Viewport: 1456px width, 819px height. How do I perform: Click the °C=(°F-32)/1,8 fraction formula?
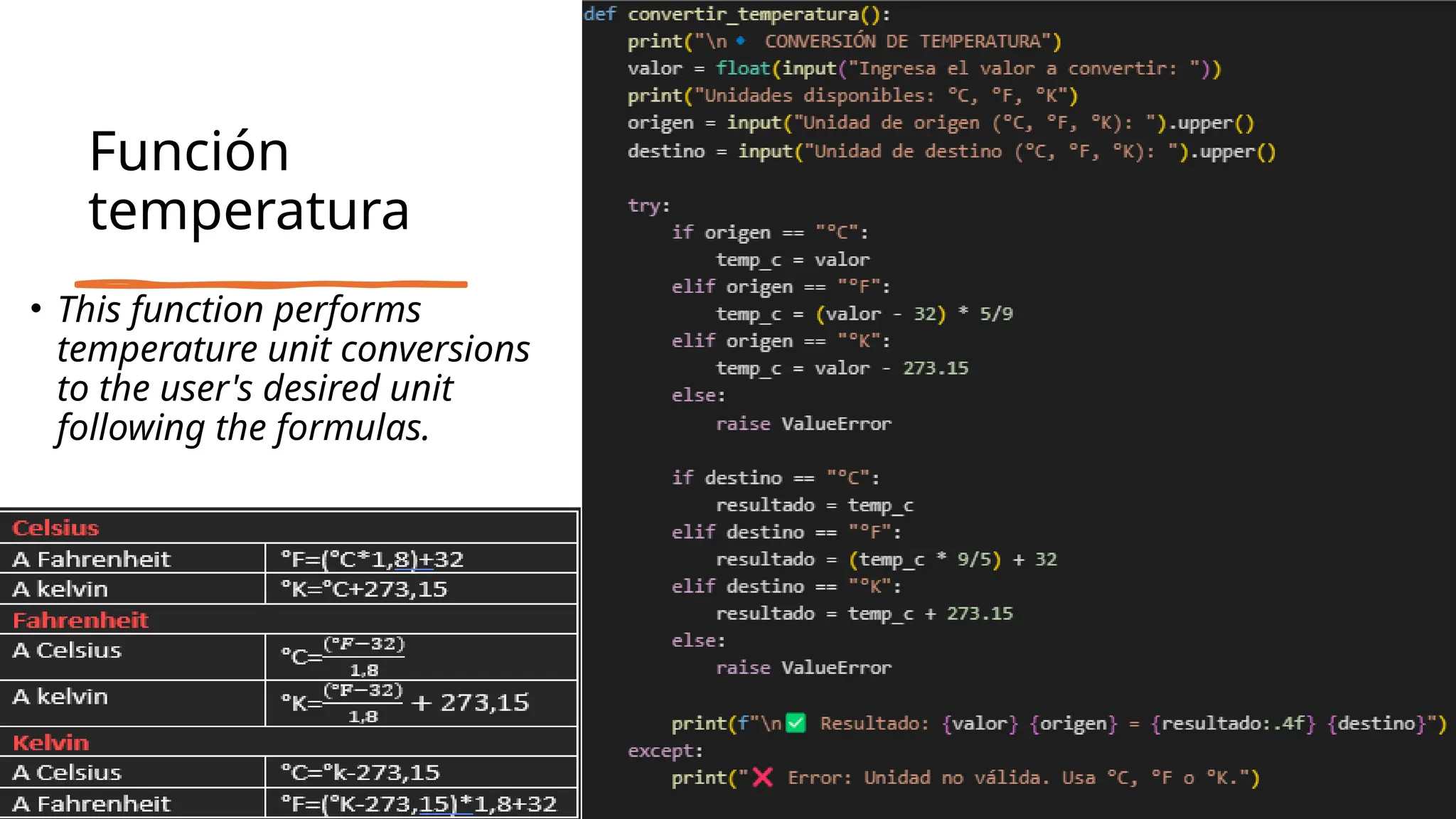click(343, 656)
